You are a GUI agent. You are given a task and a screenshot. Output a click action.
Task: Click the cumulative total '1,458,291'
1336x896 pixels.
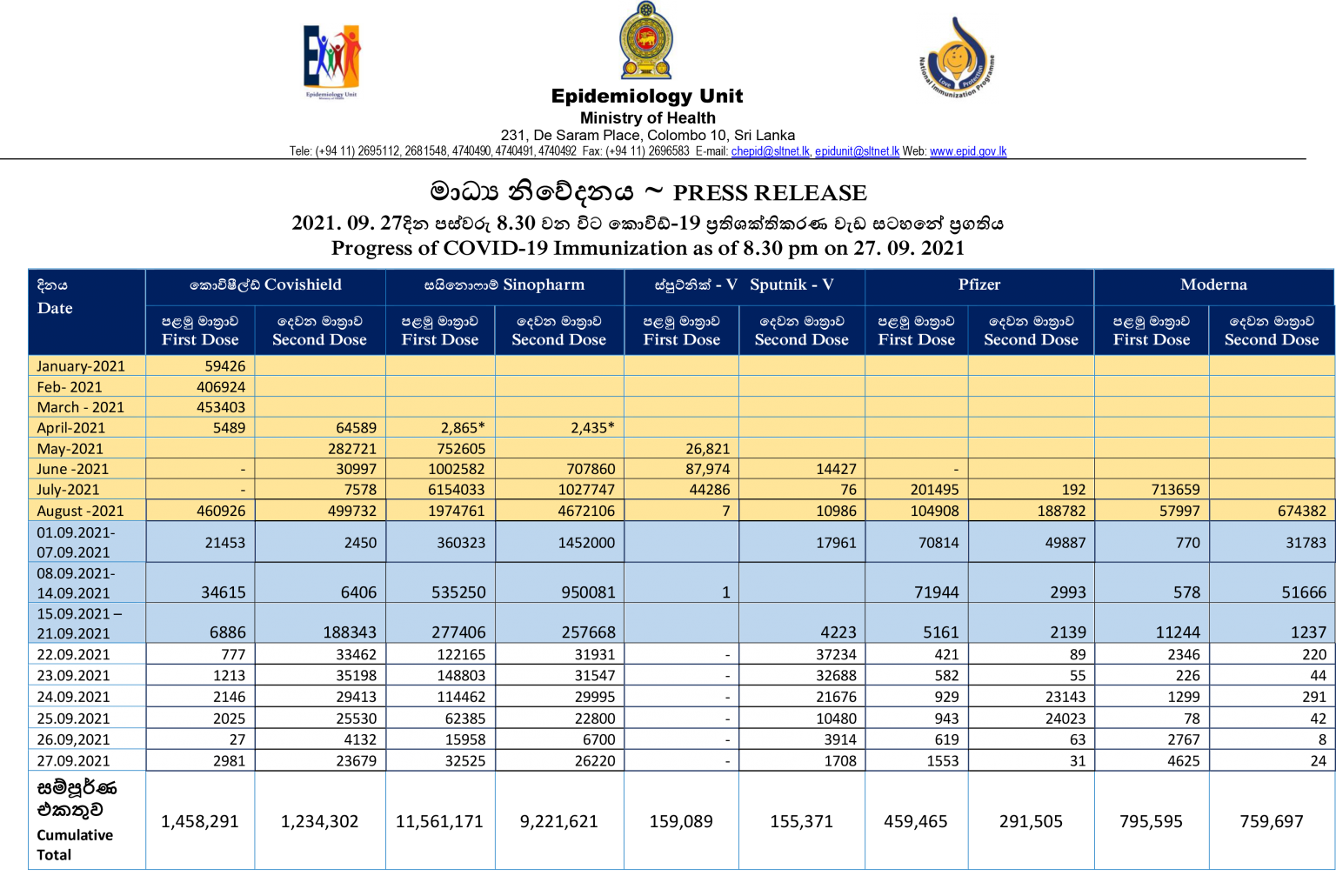point(200,821)
